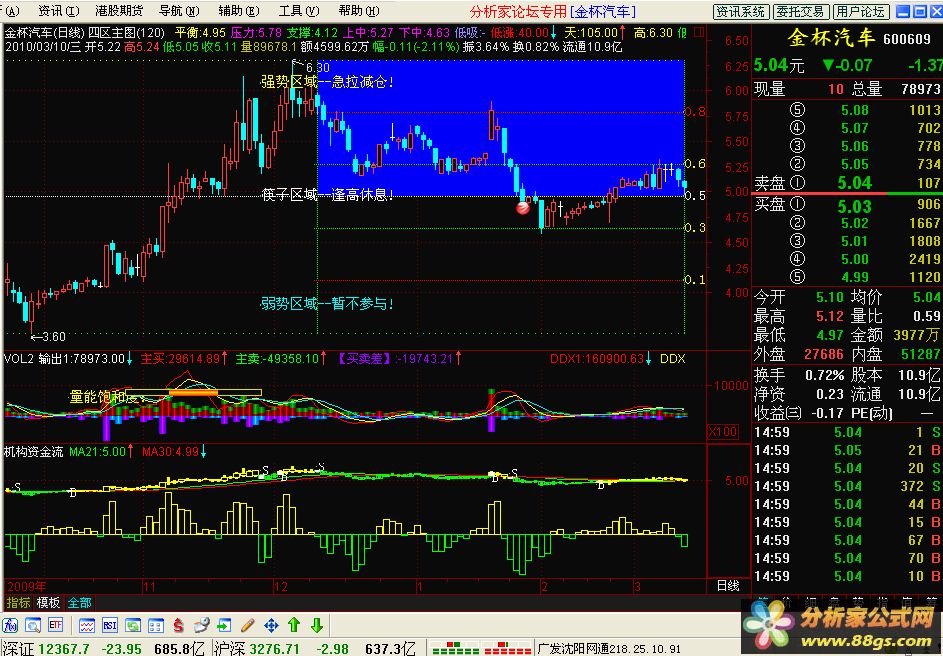The height and width of the screenshot is (656, 943).
Task: Click the 资讯系统 button
Action: click(741, 11)
